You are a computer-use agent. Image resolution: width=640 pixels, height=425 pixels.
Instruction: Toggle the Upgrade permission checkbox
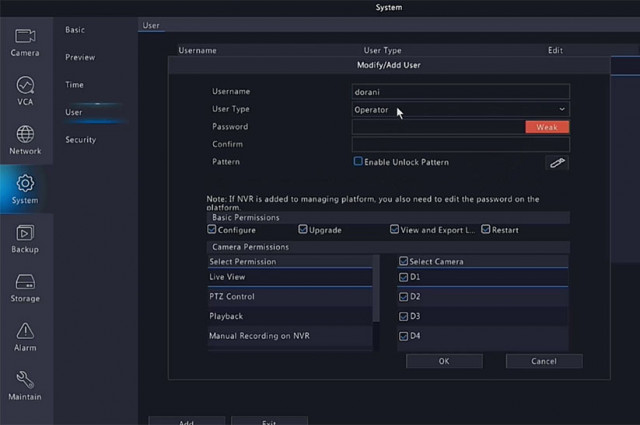(302, 229)
